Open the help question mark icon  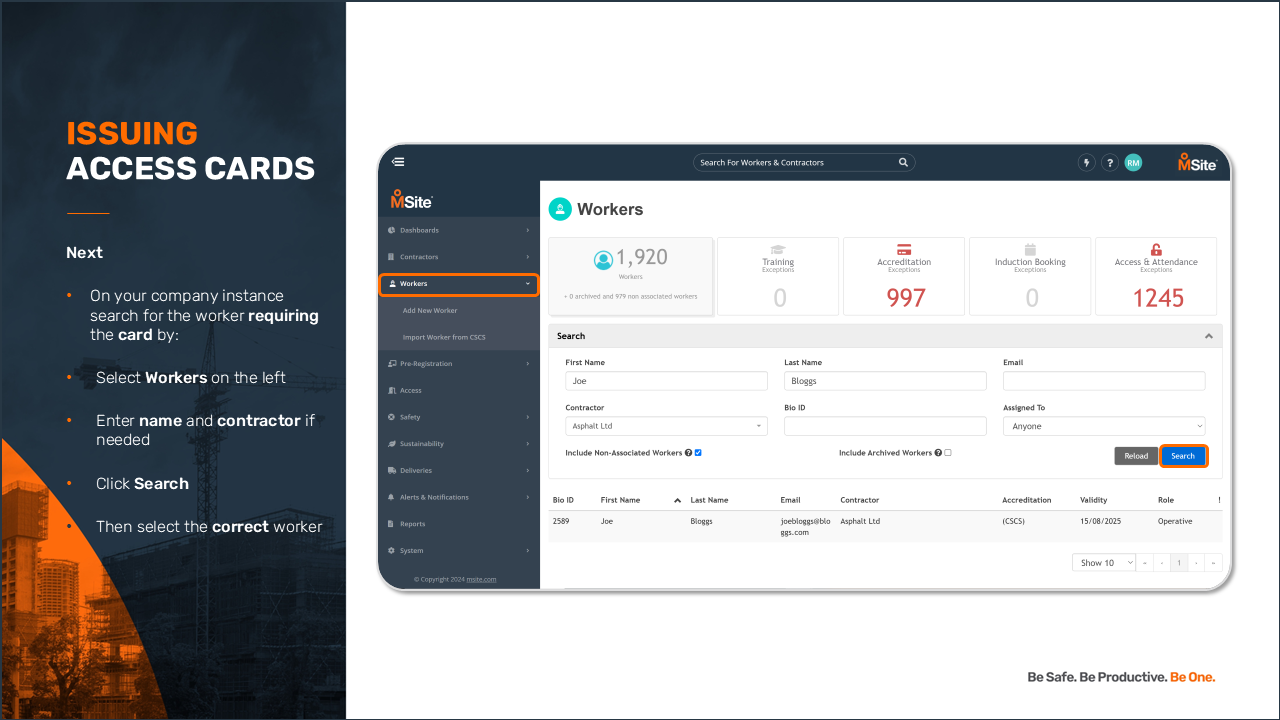[x=1110, y=163]
